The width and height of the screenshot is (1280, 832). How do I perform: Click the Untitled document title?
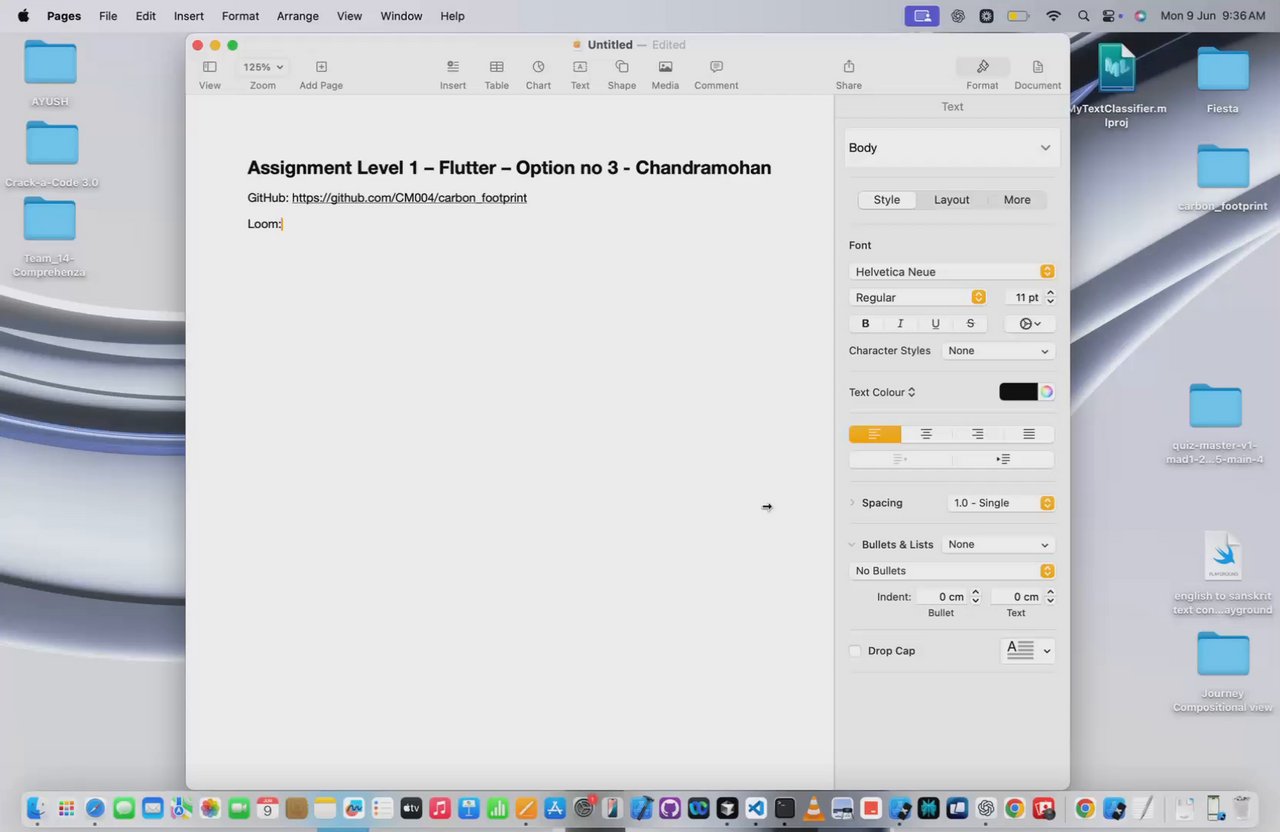point(610,45)
